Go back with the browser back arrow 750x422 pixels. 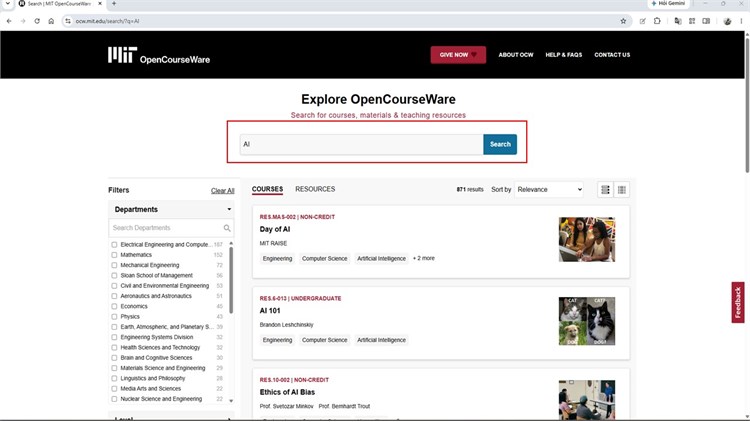(9, 21)
